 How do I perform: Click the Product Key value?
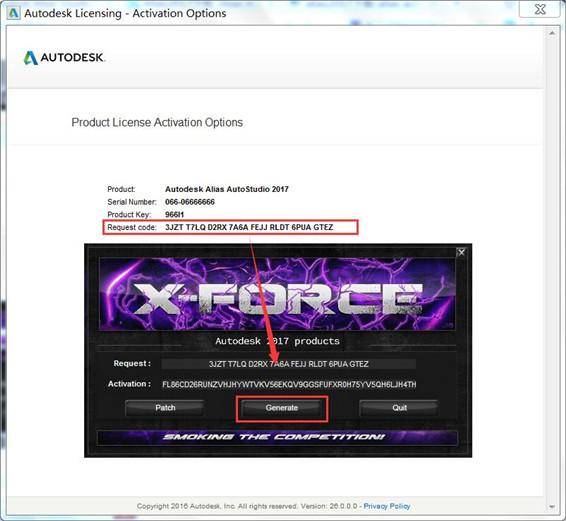[174, 214]
